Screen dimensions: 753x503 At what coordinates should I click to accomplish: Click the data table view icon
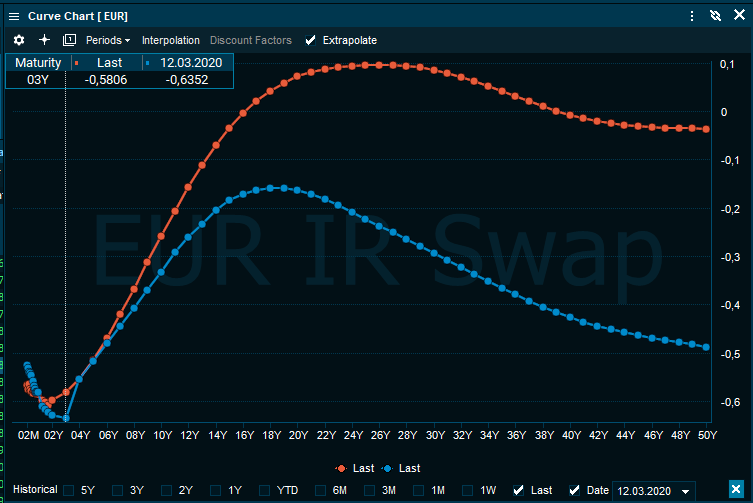click(x=69, y=40)
